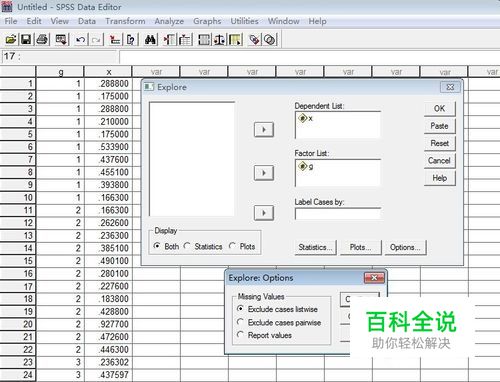Select the Both display radio button

pyautogui.click(x=157, y=246)
